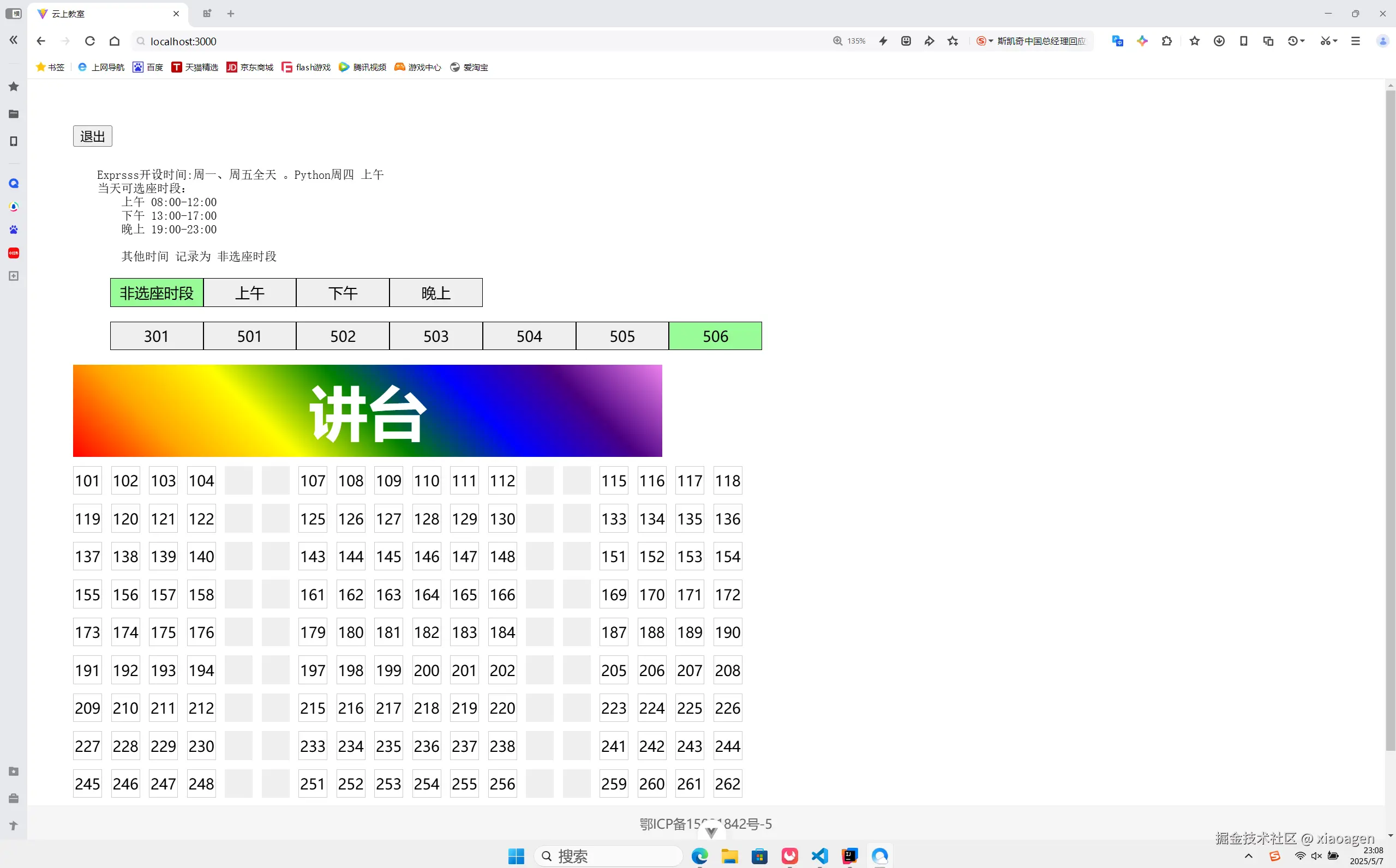
Task: Show hidden system tray icons
Action: pos(1248,856)
